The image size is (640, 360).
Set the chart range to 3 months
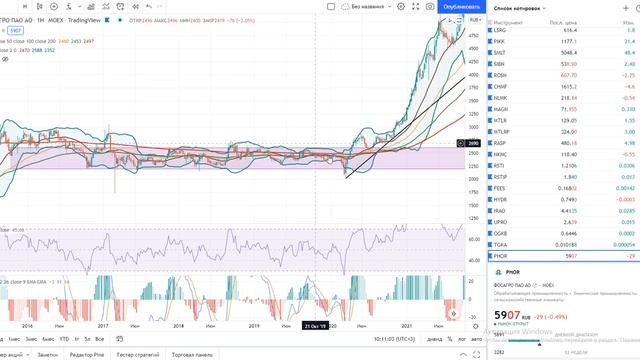31,339
